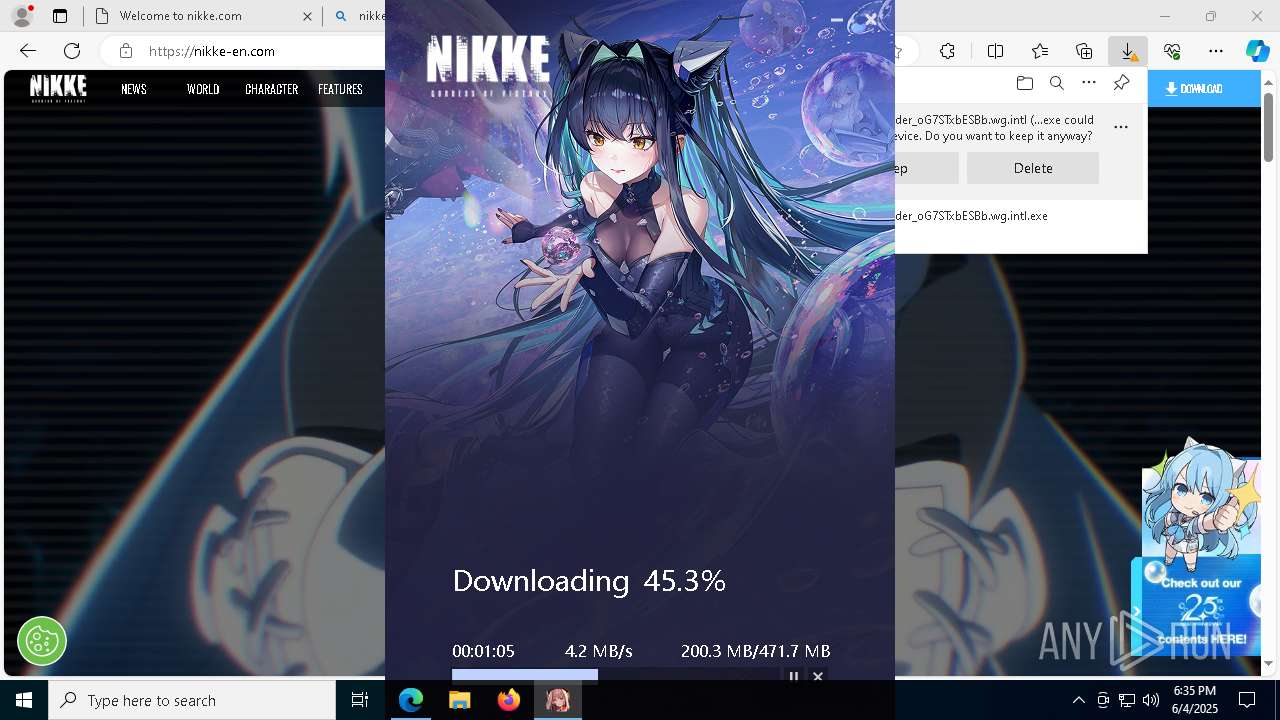Open FEATURES menu on NIKKE site

pos(340,89)
